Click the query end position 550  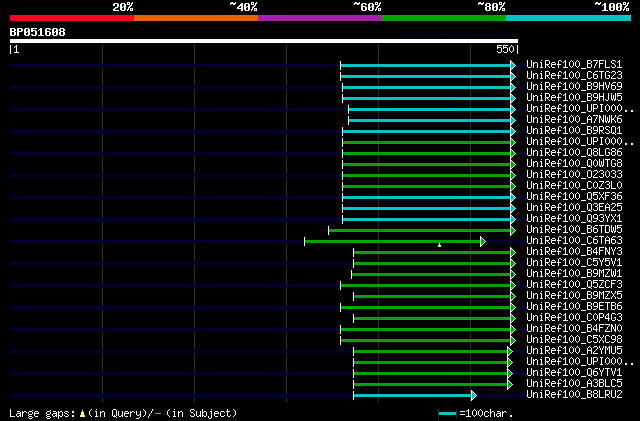point(505,49)
